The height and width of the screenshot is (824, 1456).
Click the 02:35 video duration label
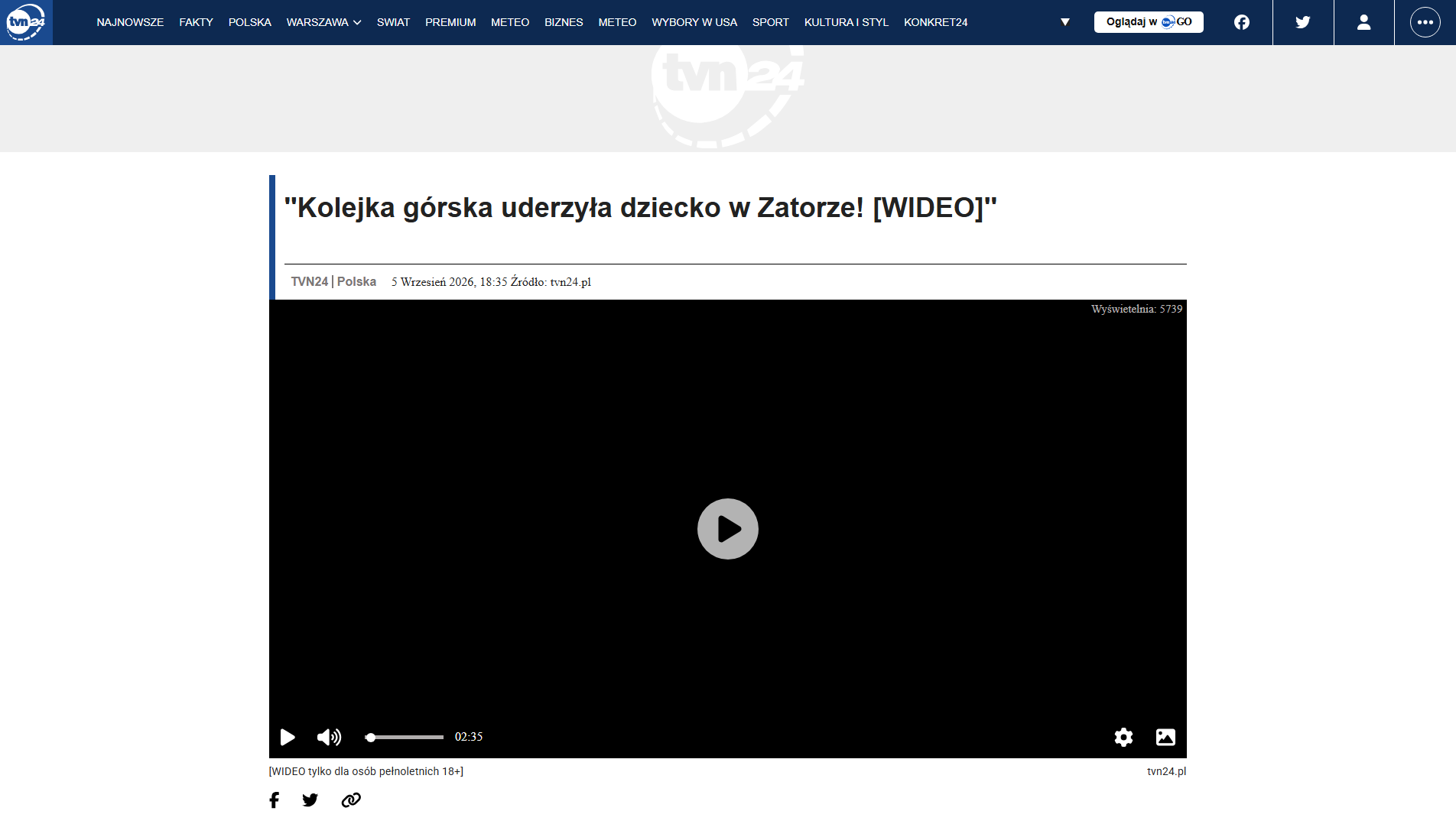pyautogui.click(x=469, y=737)
